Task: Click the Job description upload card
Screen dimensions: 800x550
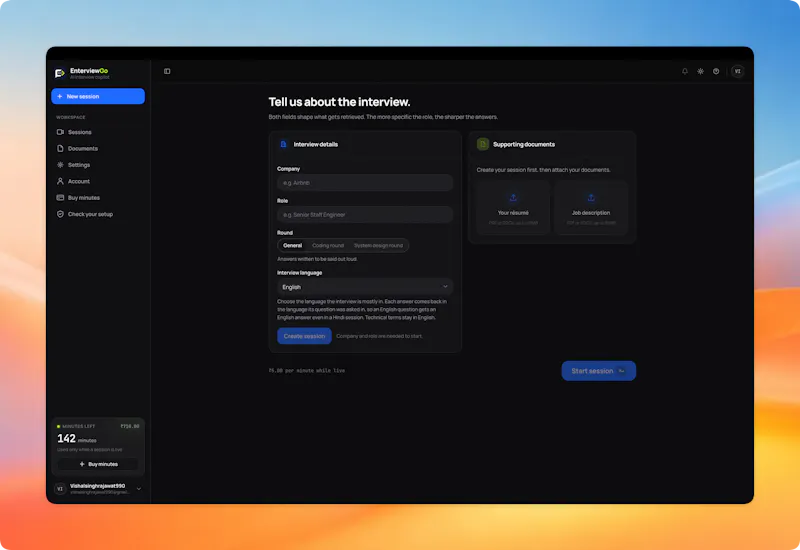Action: point(591,208)
